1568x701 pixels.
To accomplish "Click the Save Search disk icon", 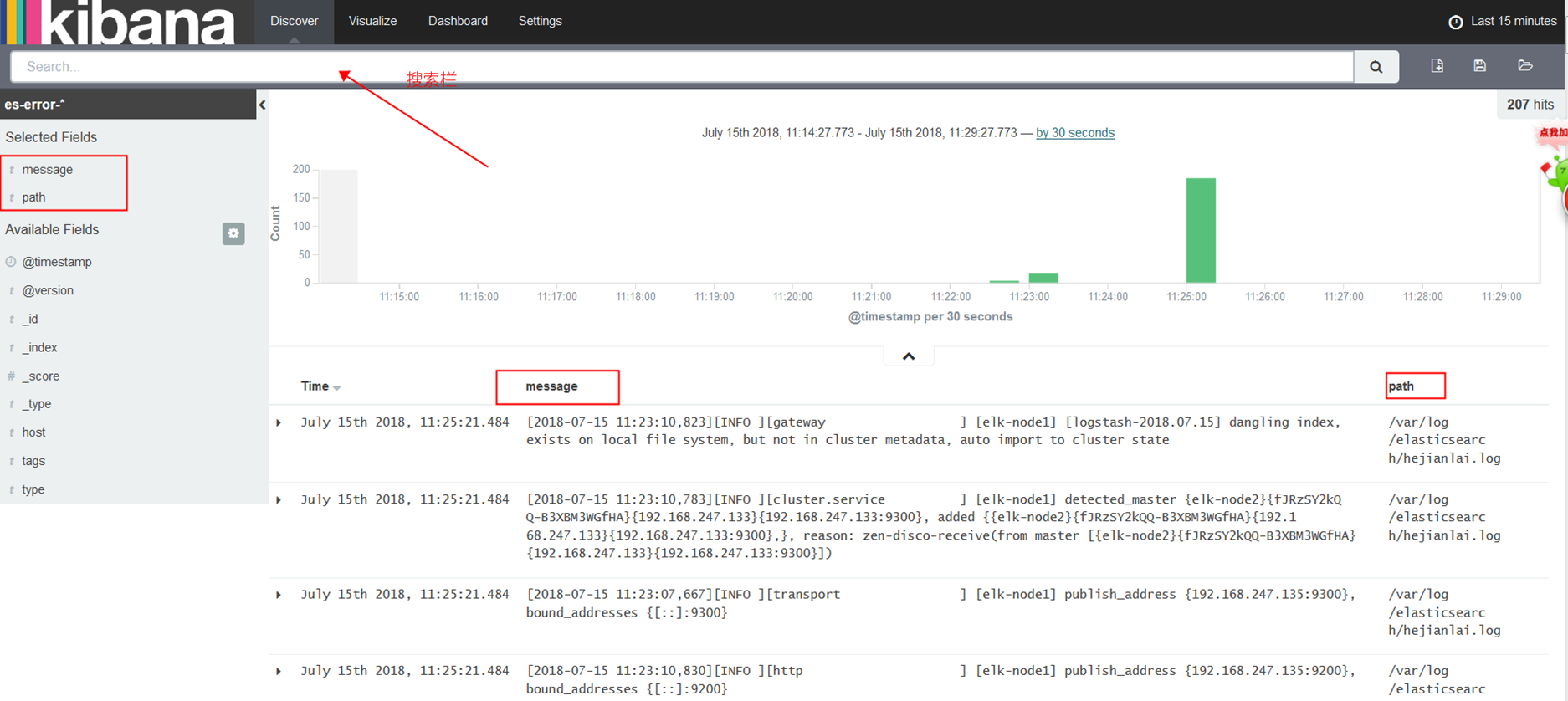I will point(1479,66).
